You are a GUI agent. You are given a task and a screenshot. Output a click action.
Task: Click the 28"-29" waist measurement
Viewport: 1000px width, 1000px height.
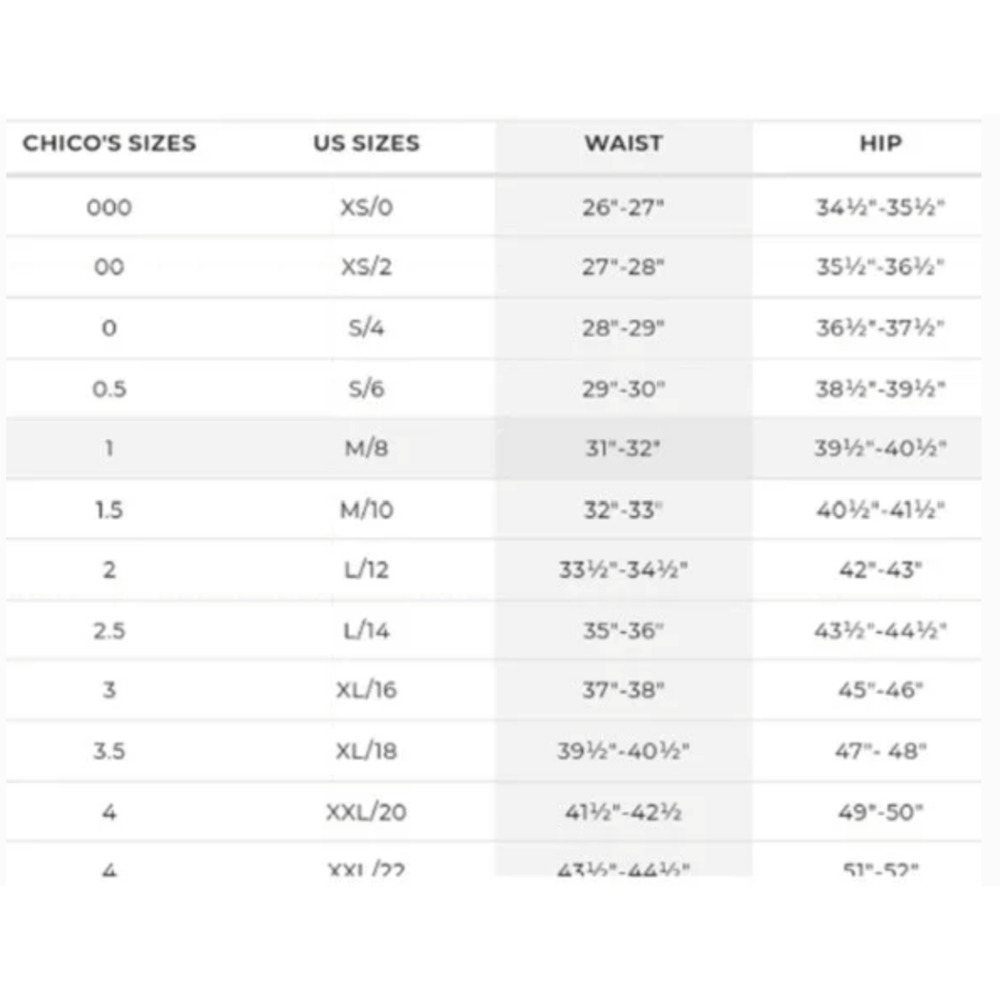click(623, 328)
